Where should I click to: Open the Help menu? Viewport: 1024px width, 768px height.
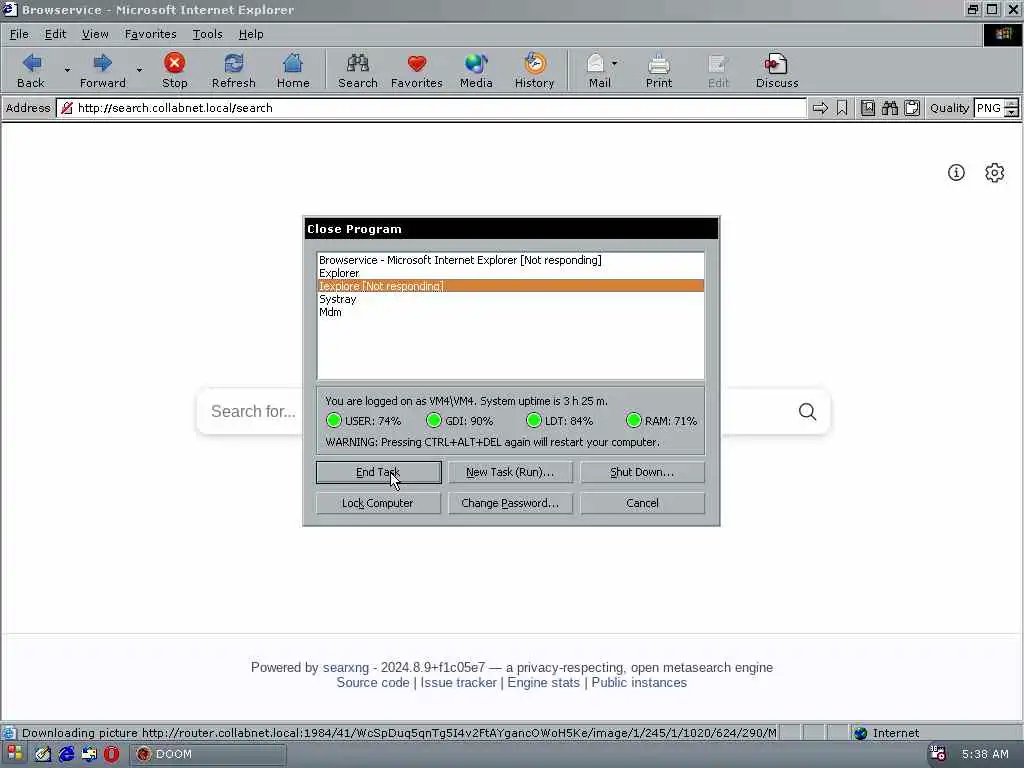(251, 34)
